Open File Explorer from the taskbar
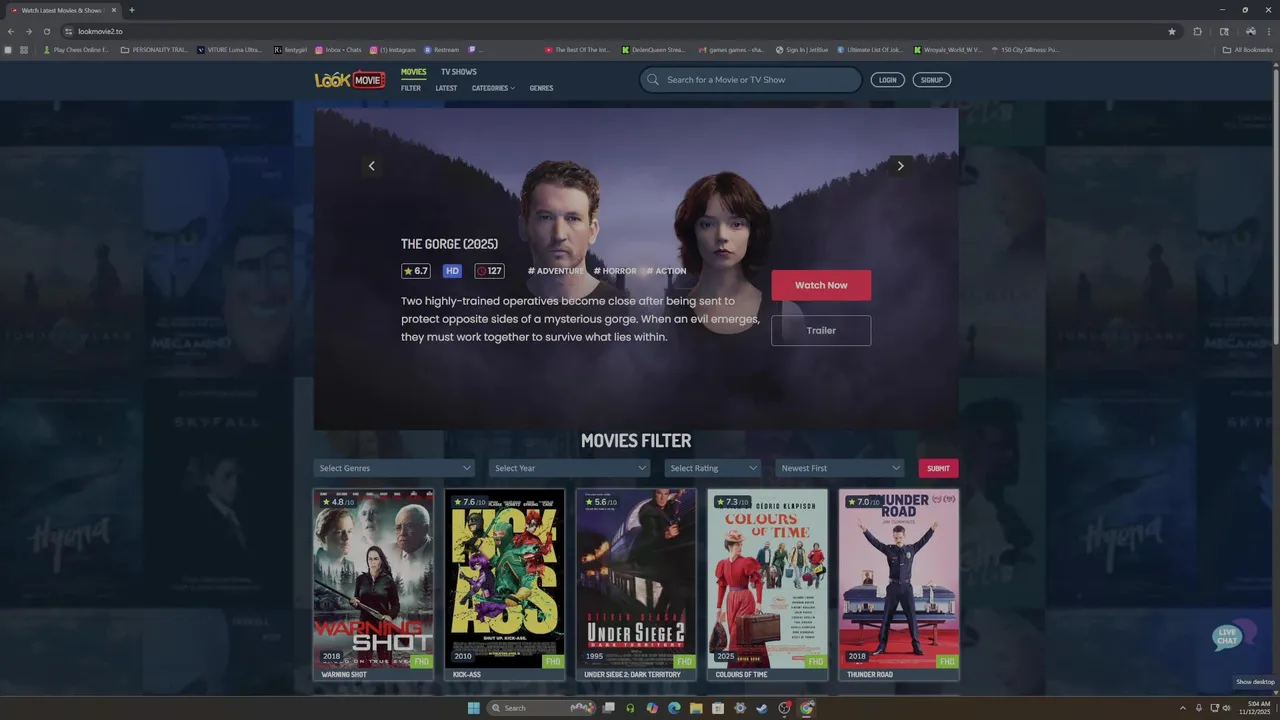 point(696,708)
